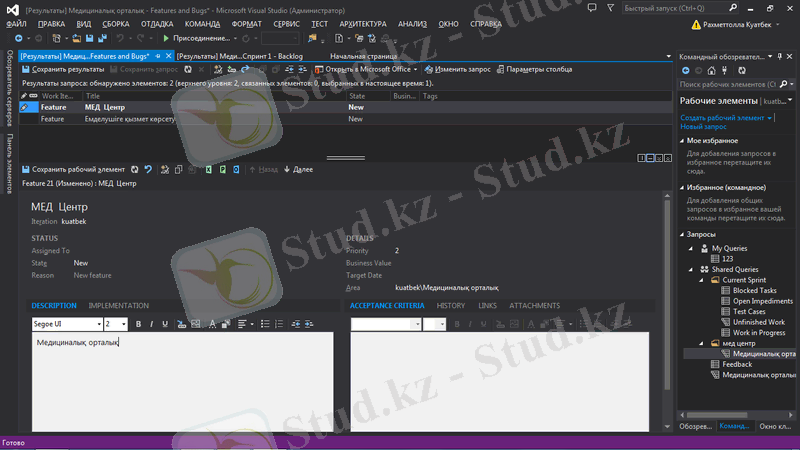Click the Home icon in Team Explorer
The image size is (800, 450).
(x=711, y=70)
